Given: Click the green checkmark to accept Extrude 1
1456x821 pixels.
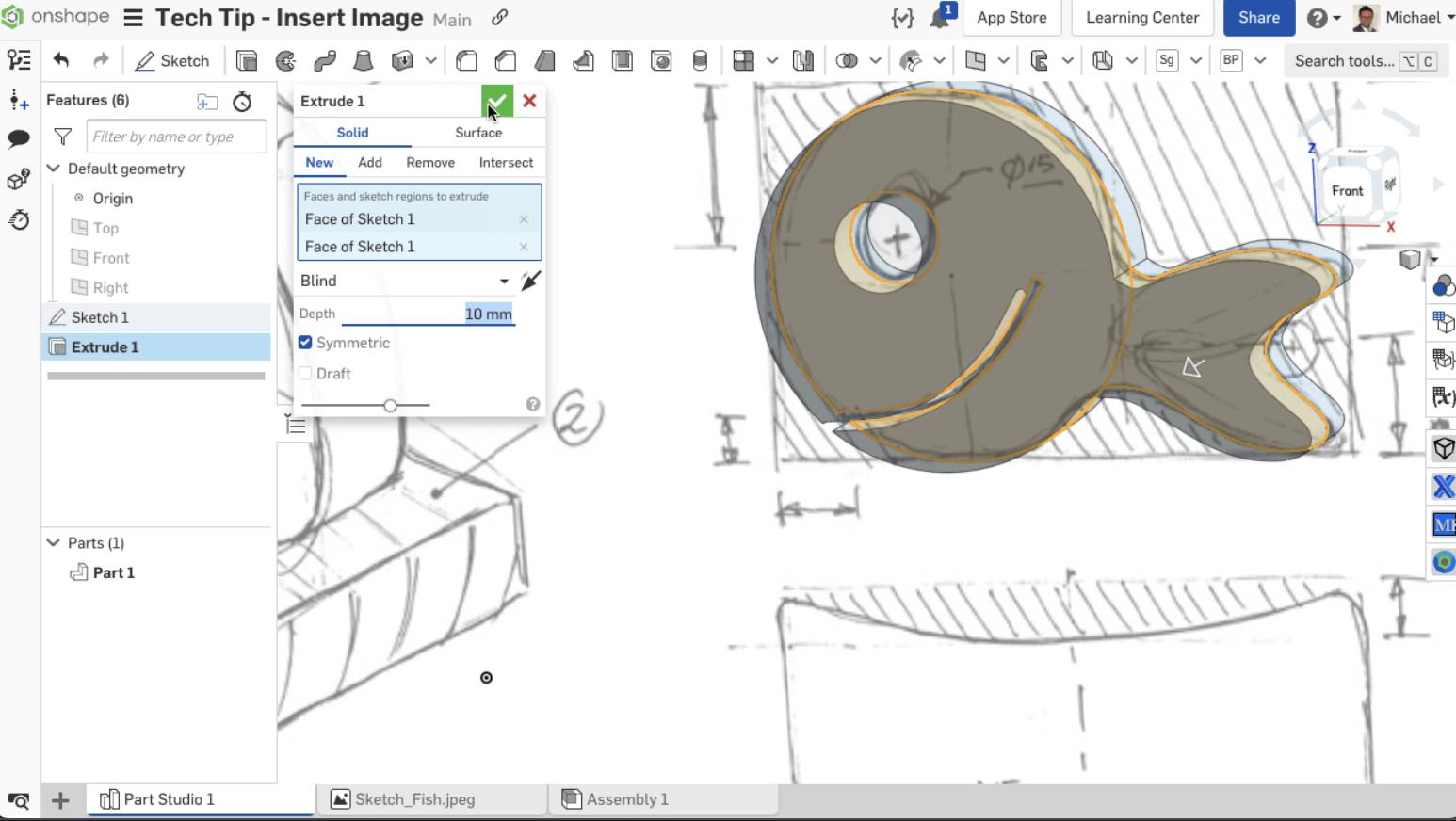Looking at the screenshot, I should (496, 101).
